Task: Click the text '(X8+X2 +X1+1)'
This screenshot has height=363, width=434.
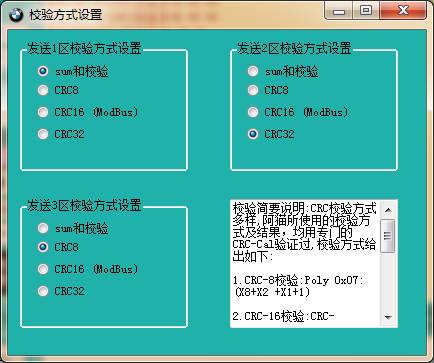Action: pyautogui.click(x=273, y=292)
